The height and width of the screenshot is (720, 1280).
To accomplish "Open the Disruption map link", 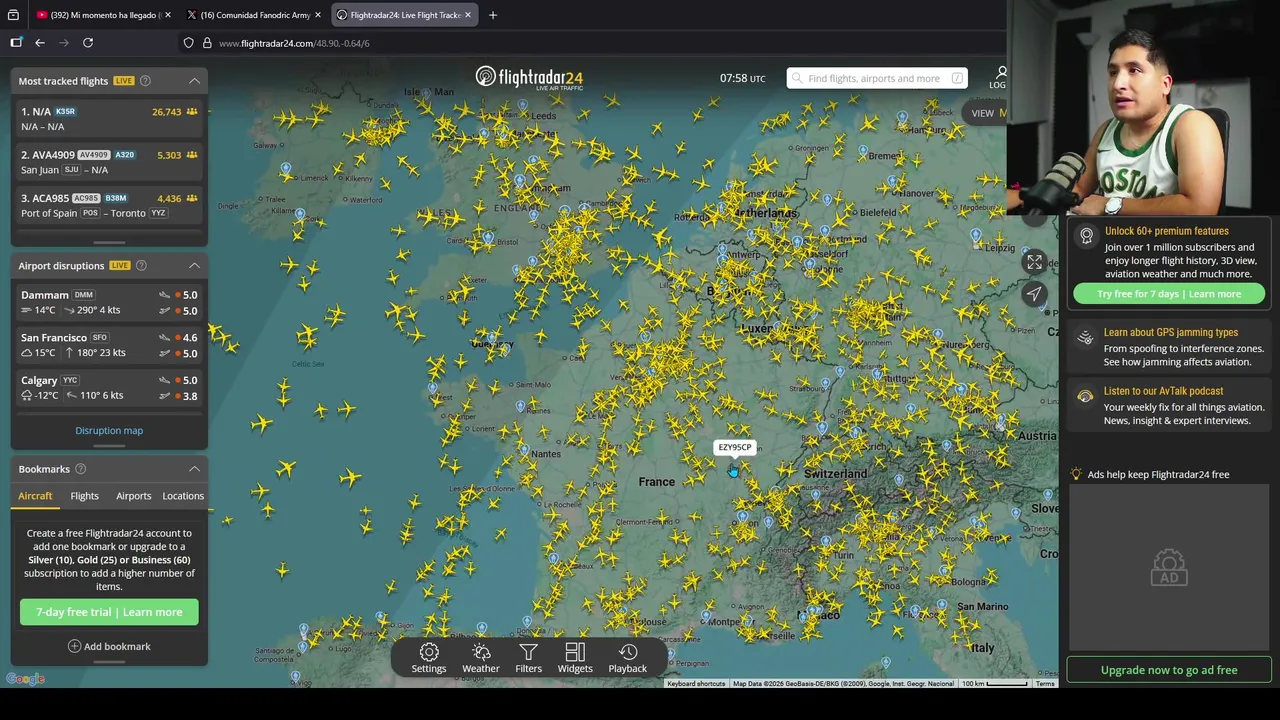I will point(109,431).
